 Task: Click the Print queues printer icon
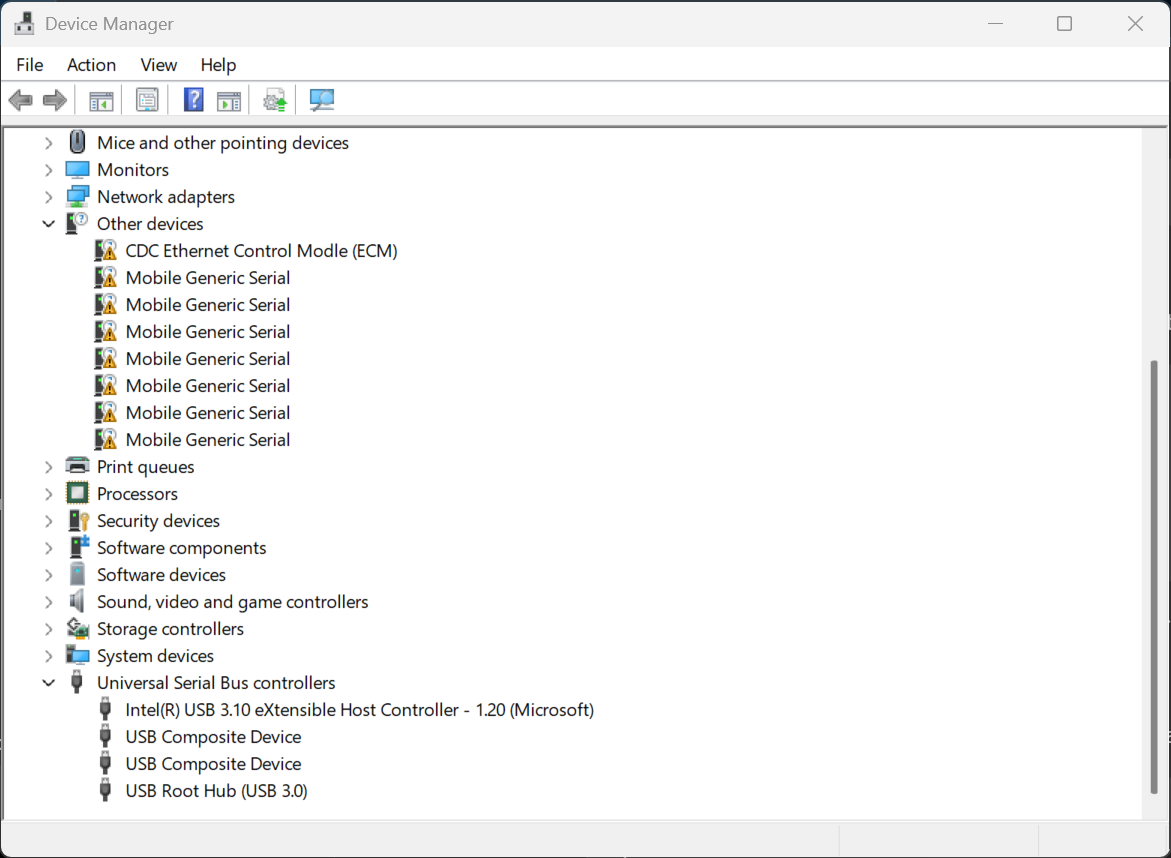(x=77, y=466)
